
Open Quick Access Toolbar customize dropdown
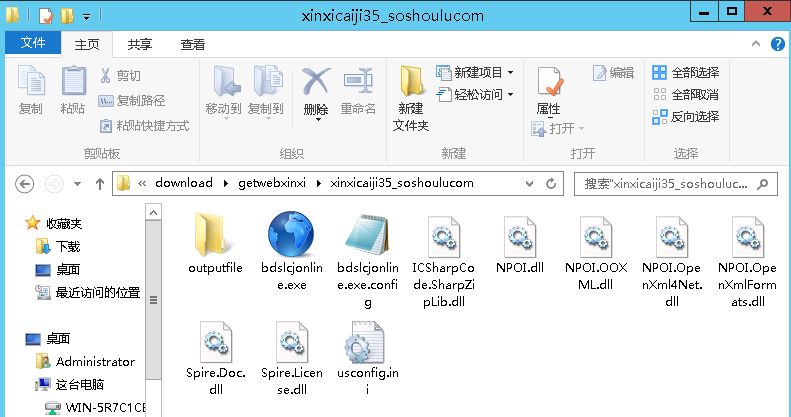86,17
